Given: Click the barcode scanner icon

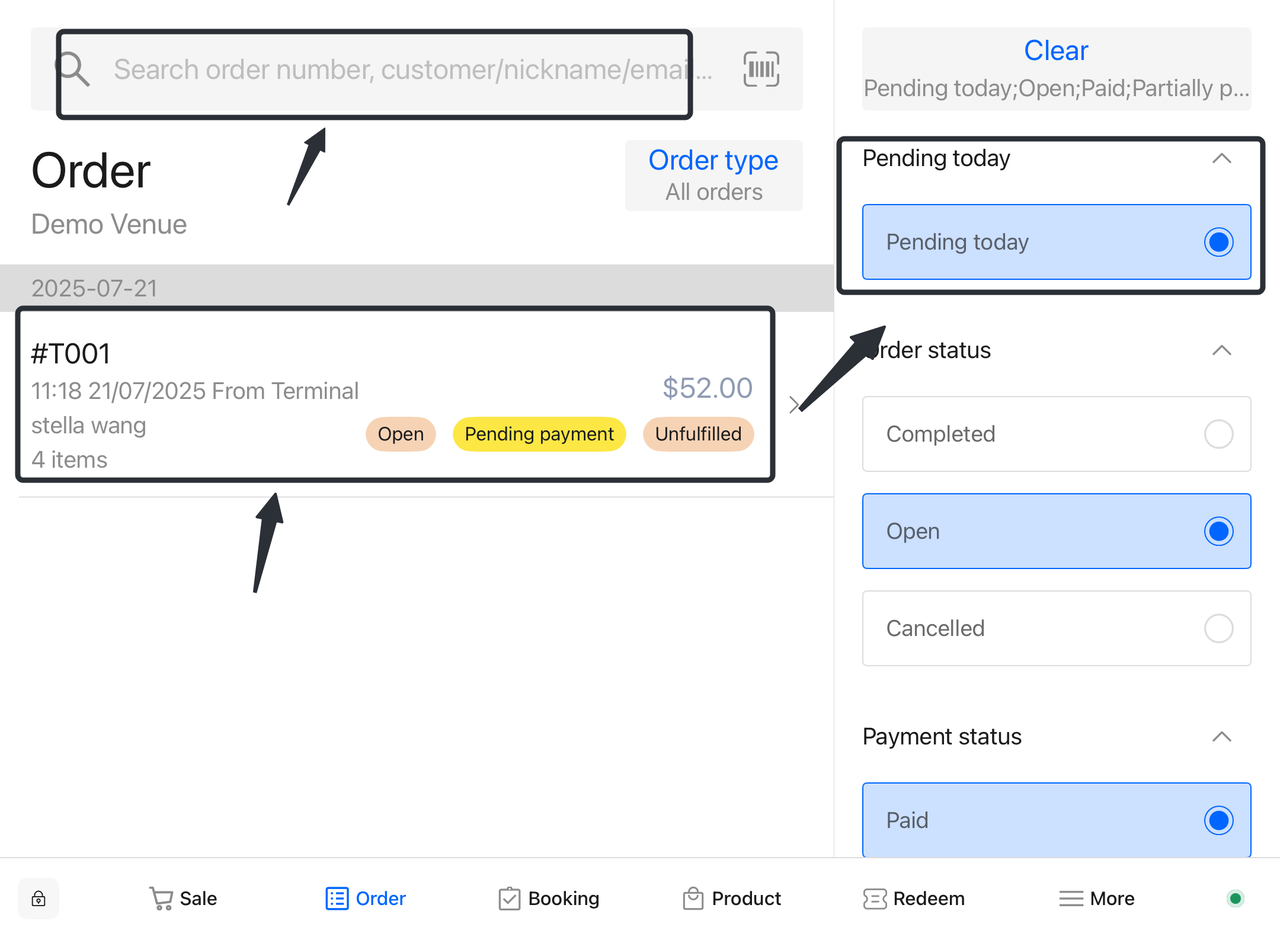Looking at the screenshot, I should tap(761, 69).
